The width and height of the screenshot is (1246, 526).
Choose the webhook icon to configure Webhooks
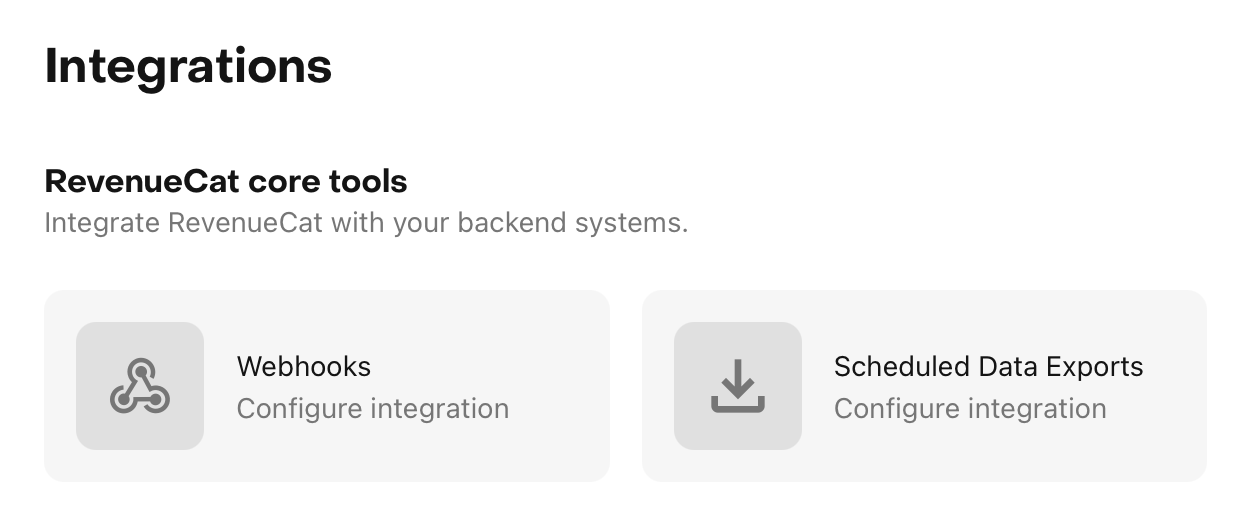[140, 386]
